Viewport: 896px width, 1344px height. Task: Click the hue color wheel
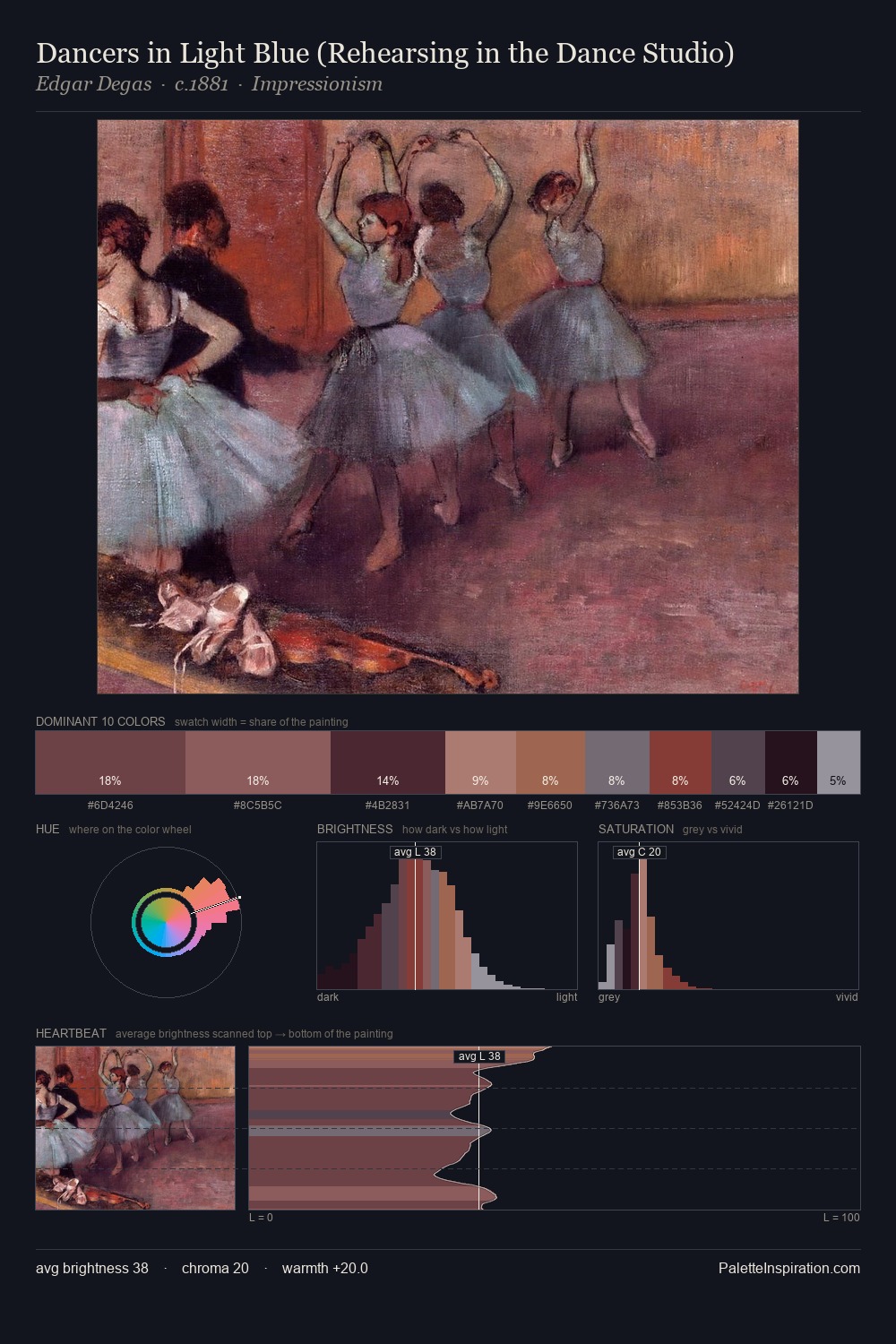[x=166, y=922]
